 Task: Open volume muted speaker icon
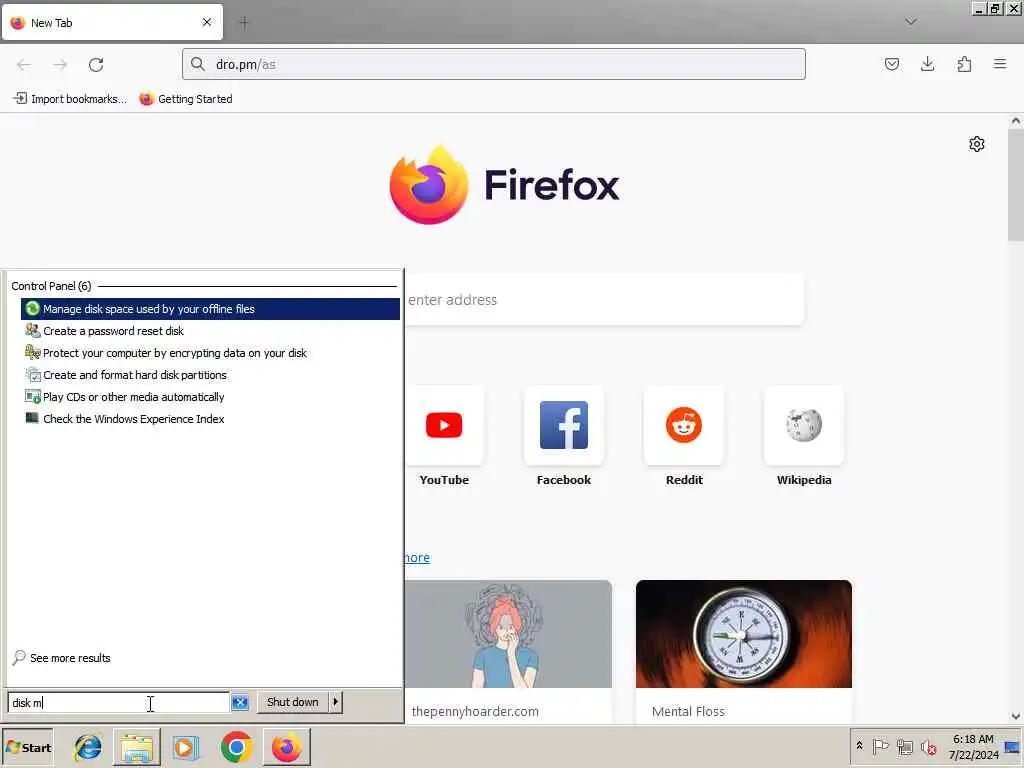928,746
